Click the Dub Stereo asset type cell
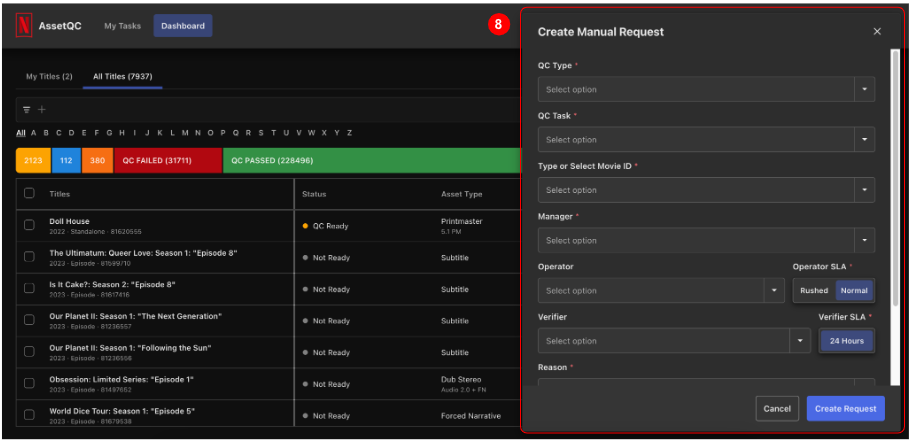 tap(464, 384)
